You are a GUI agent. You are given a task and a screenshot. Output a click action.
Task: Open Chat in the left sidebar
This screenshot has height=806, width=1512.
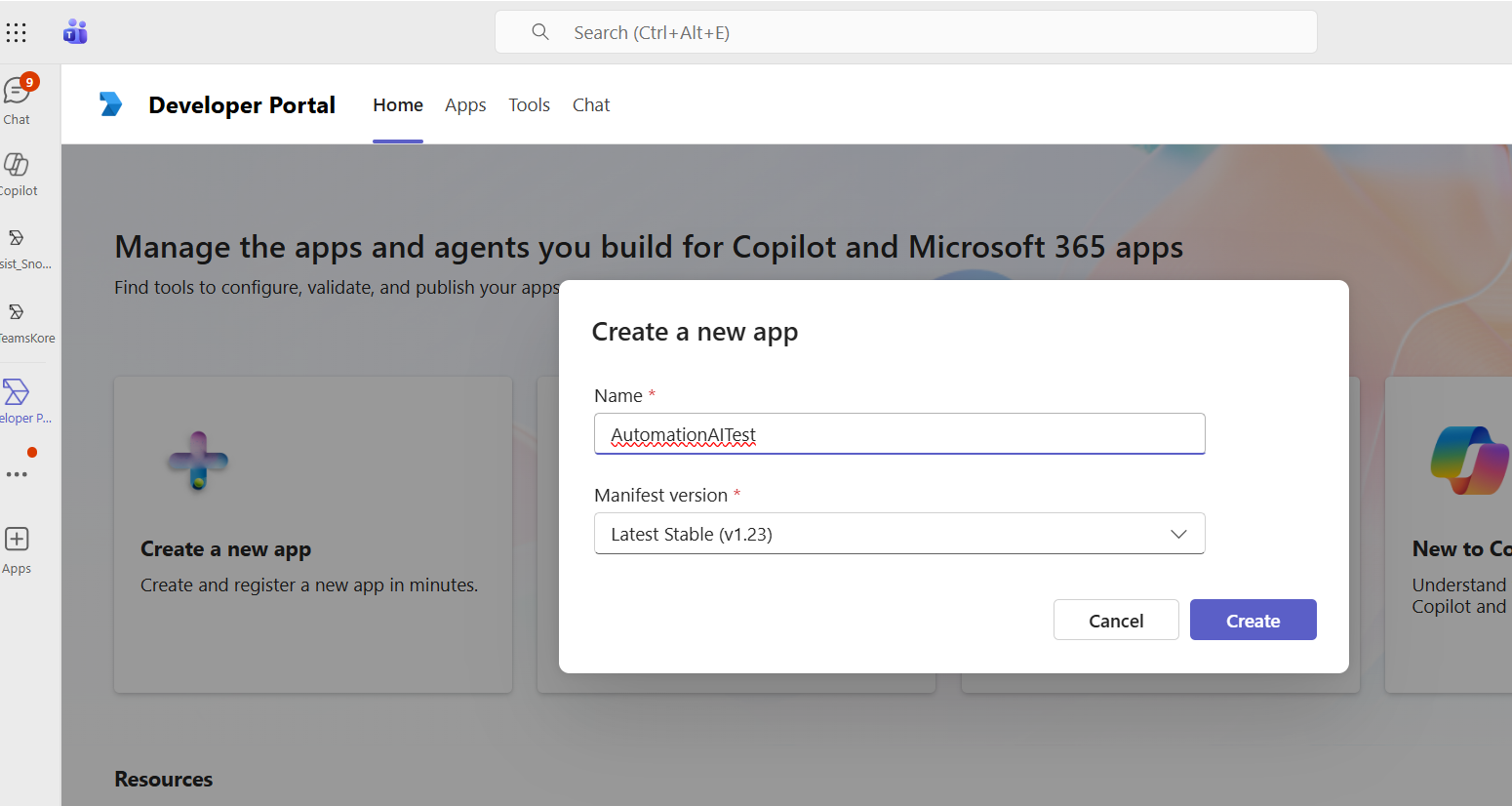(x=17, y=100)
